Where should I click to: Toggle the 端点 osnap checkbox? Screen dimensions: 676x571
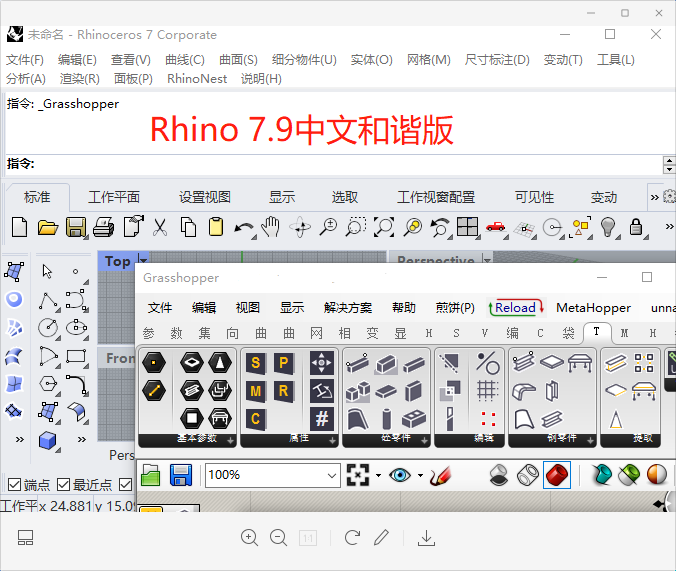coord(14,485)
